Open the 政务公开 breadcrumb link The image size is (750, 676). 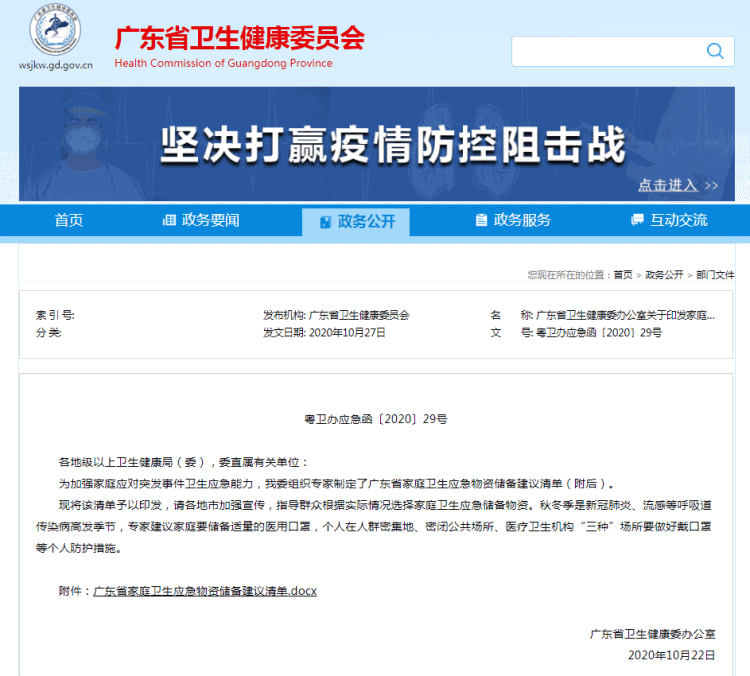click(664, 274)
